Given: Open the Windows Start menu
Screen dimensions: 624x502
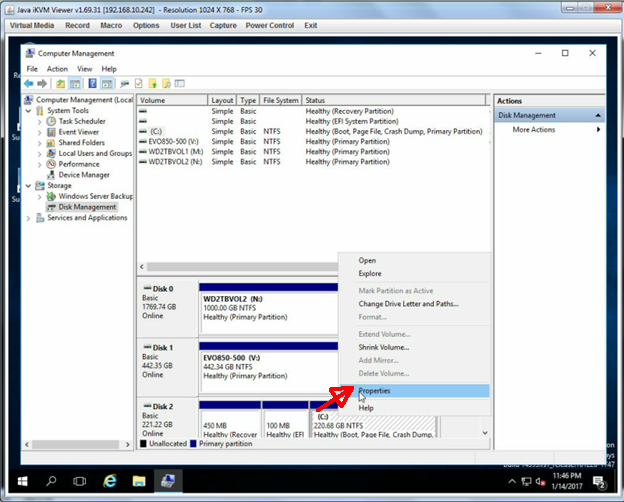Looking at the screenshot, I should (x=23, y=481).
